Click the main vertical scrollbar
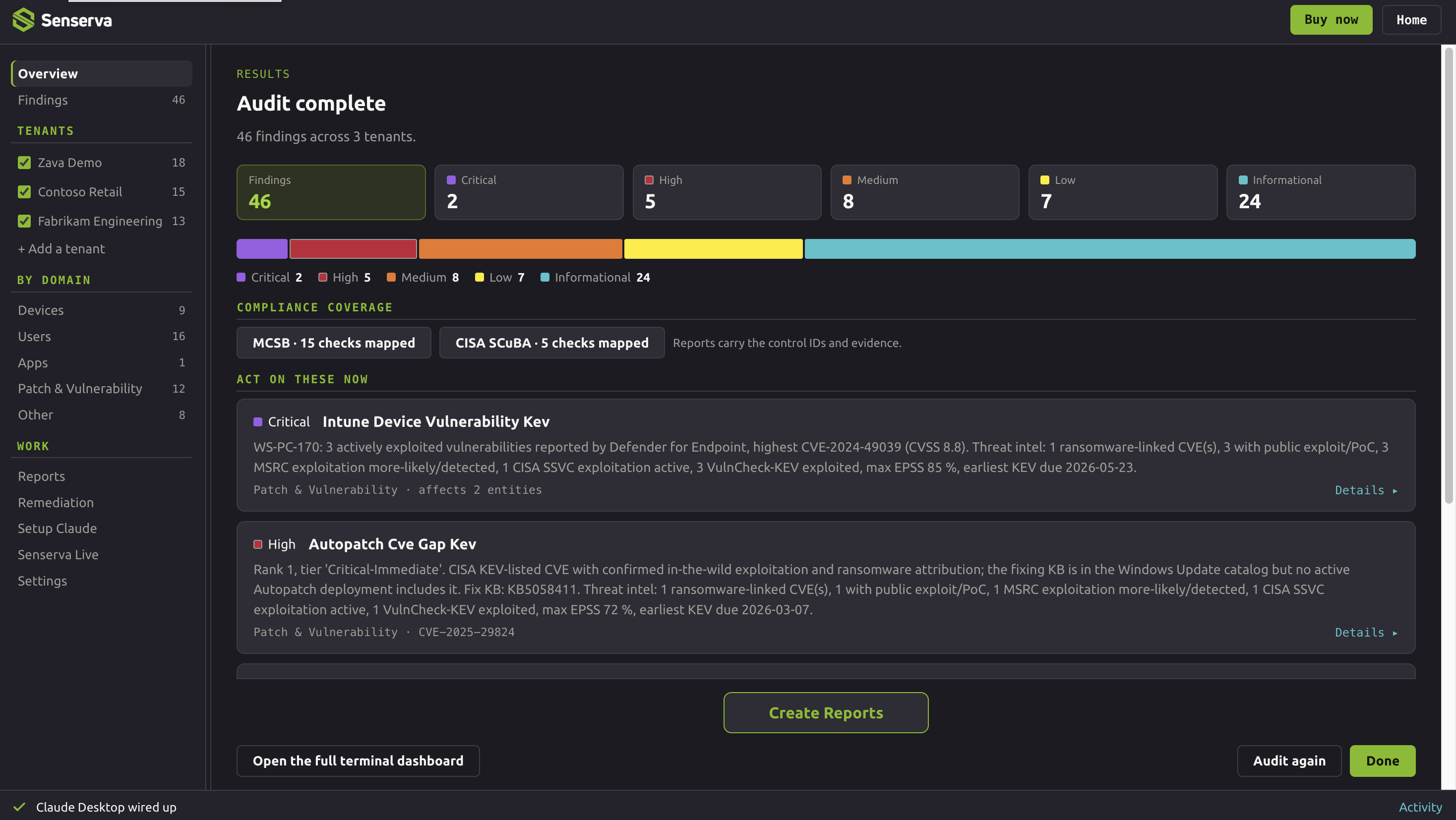1456x820 pixels. pos(1448,275)
